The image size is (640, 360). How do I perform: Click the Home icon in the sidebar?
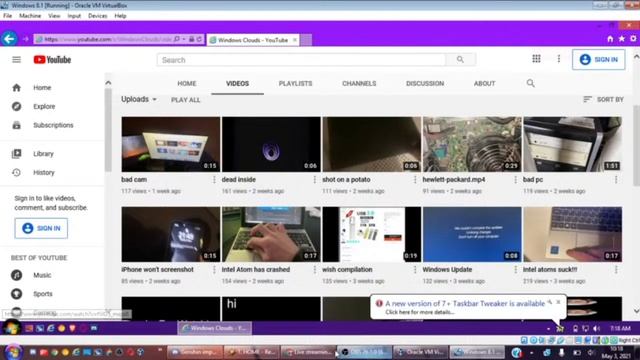point(16,87)
